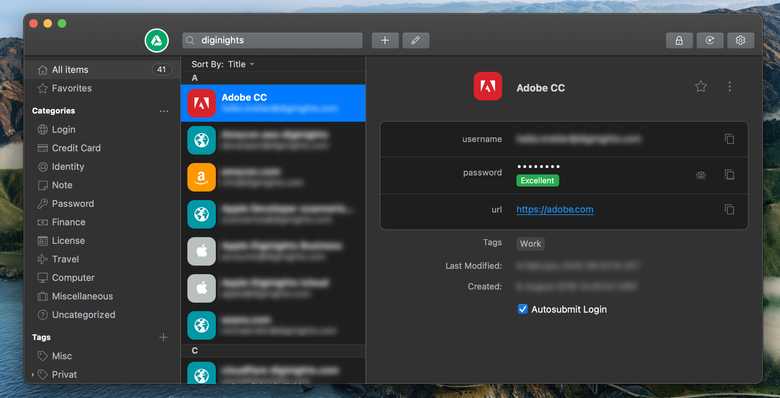Select the Identity category
780x398 pixels.
[x=102, y=167]
